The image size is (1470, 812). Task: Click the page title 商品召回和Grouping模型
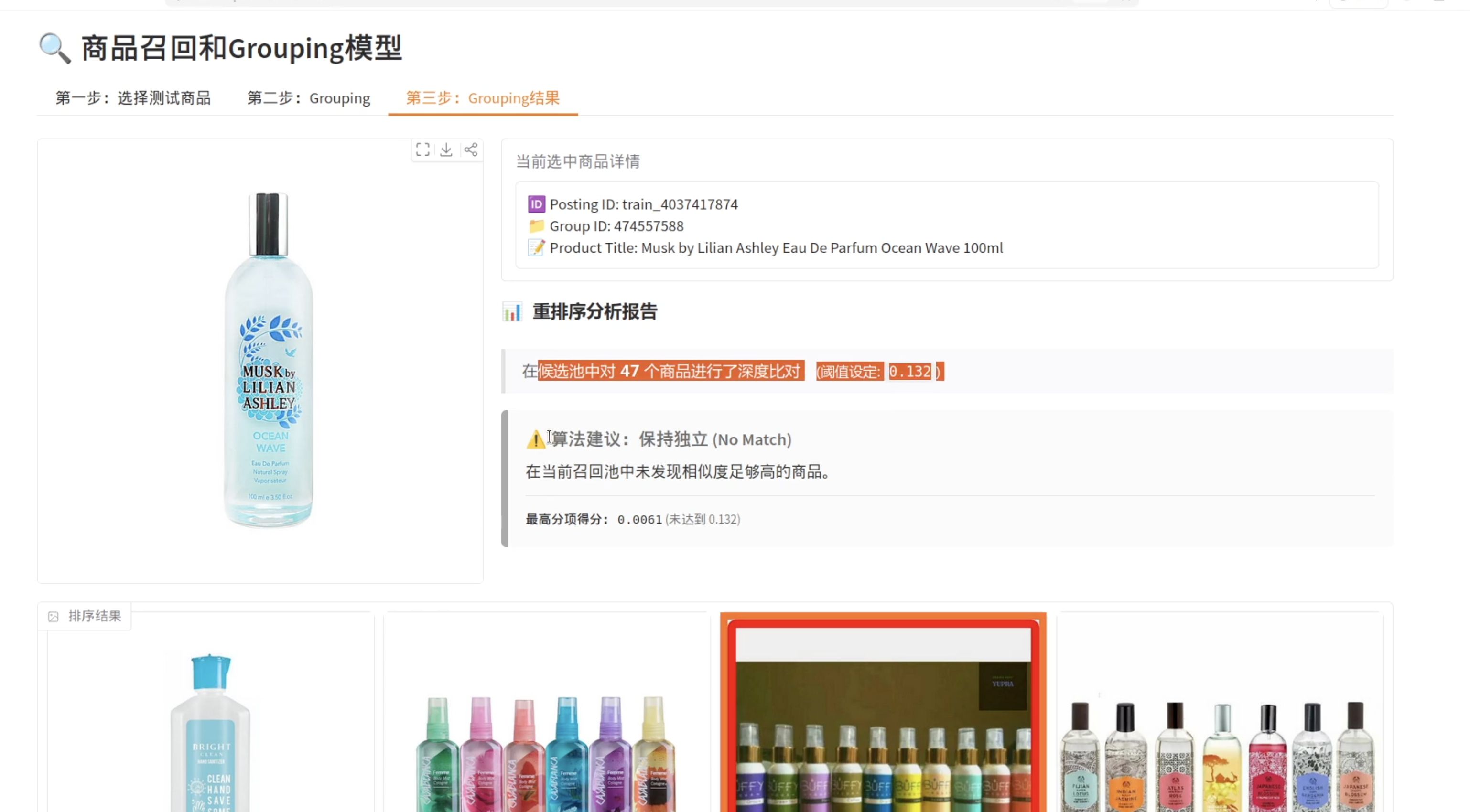point(242,48)
